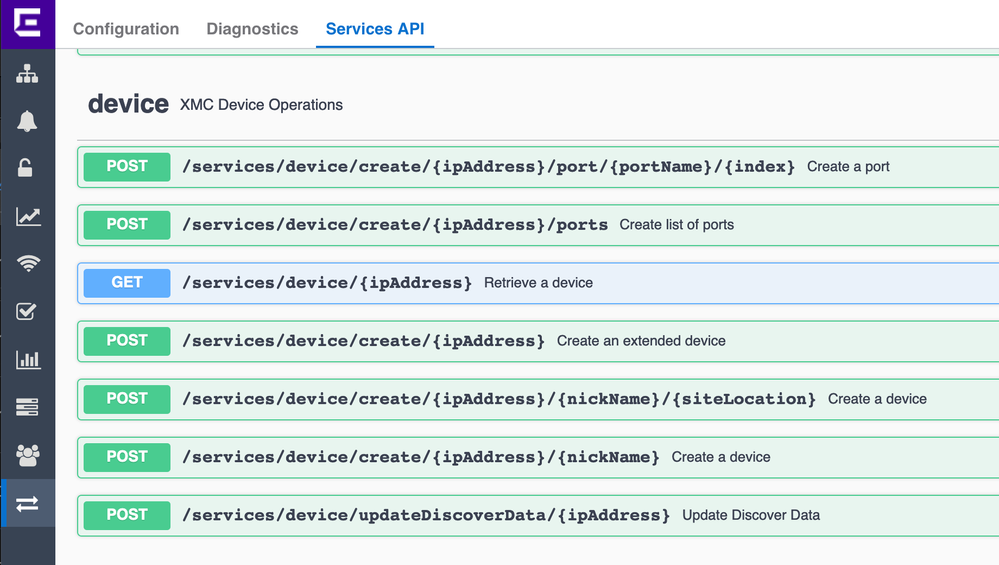
Task: Open the Reports bar chart icon
Action: 27,360
